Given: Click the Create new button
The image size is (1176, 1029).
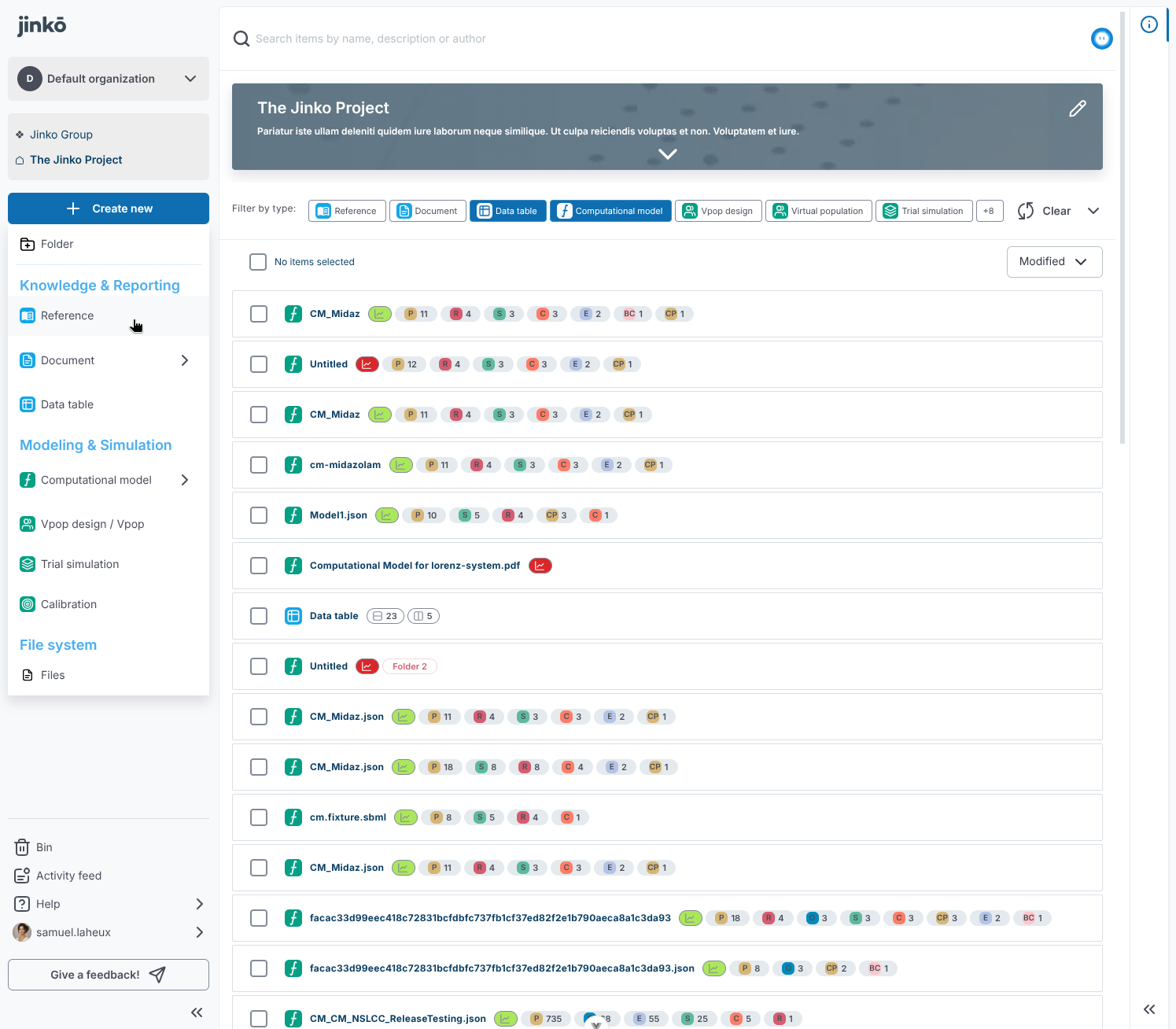Looking at the screenshot, I should point(109,208).
